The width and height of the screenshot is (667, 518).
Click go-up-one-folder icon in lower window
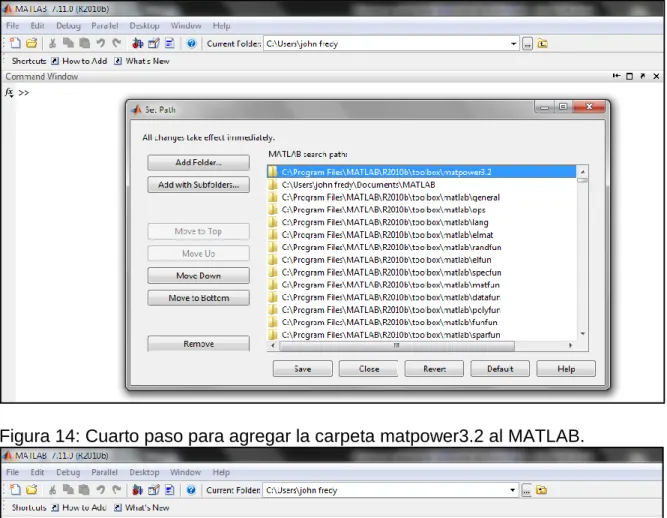click(542, 490)
